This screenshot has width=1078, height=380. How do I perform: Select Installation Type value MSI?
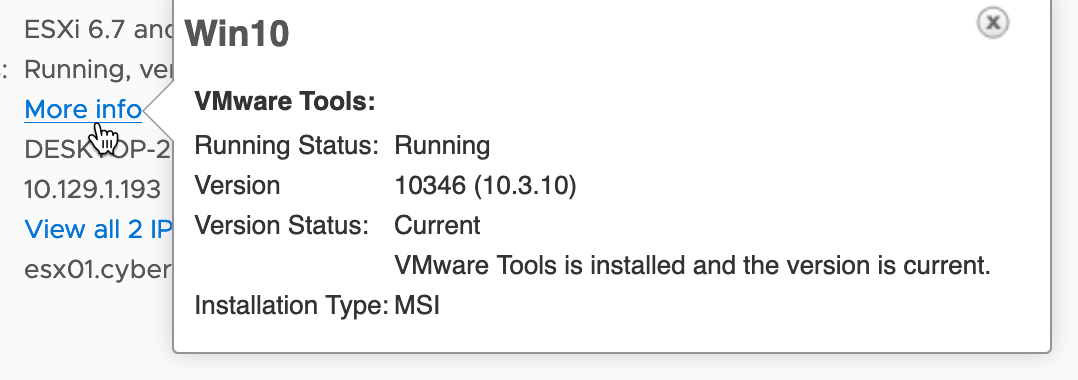(417, 305)
